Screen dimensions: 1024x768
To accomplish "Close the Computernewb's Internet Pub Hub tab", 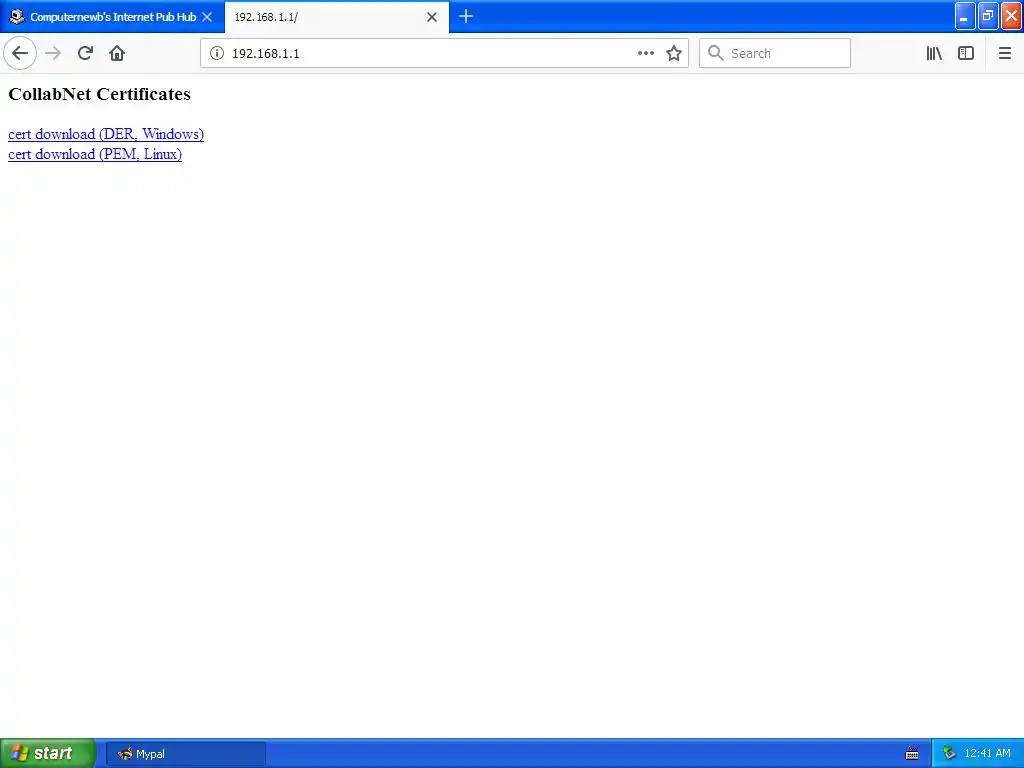I will [x=207, y=17].
